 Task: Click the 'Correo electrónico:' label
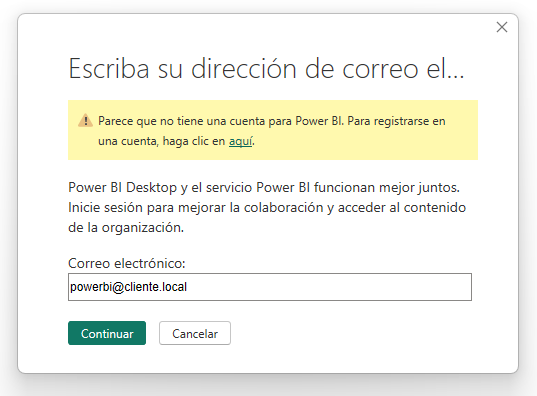click(127, 263)
